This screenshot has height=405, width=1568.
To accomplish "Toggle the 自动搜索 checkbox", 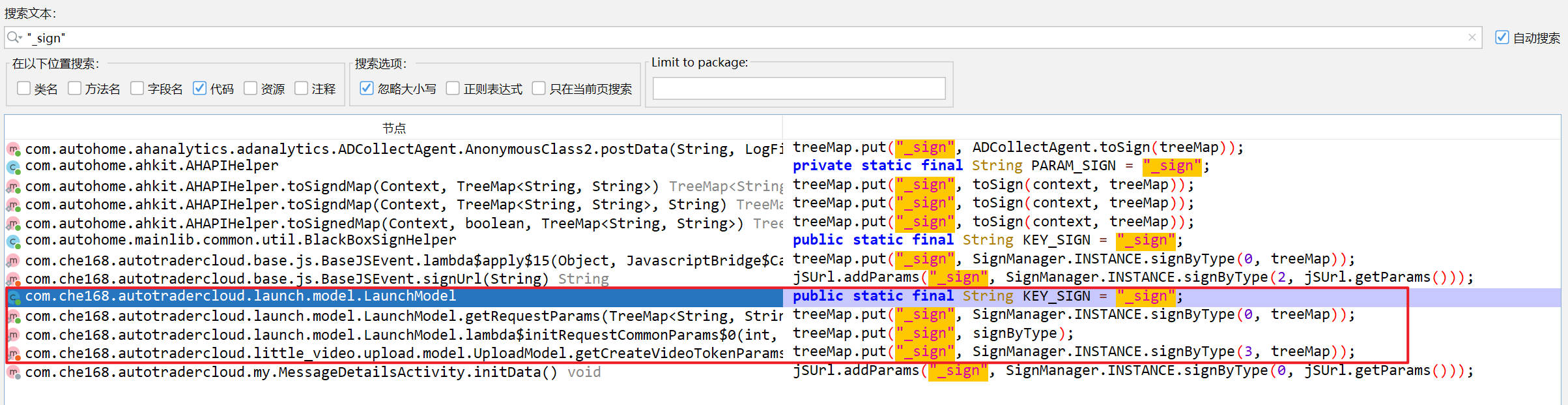I will (1502, 38).
